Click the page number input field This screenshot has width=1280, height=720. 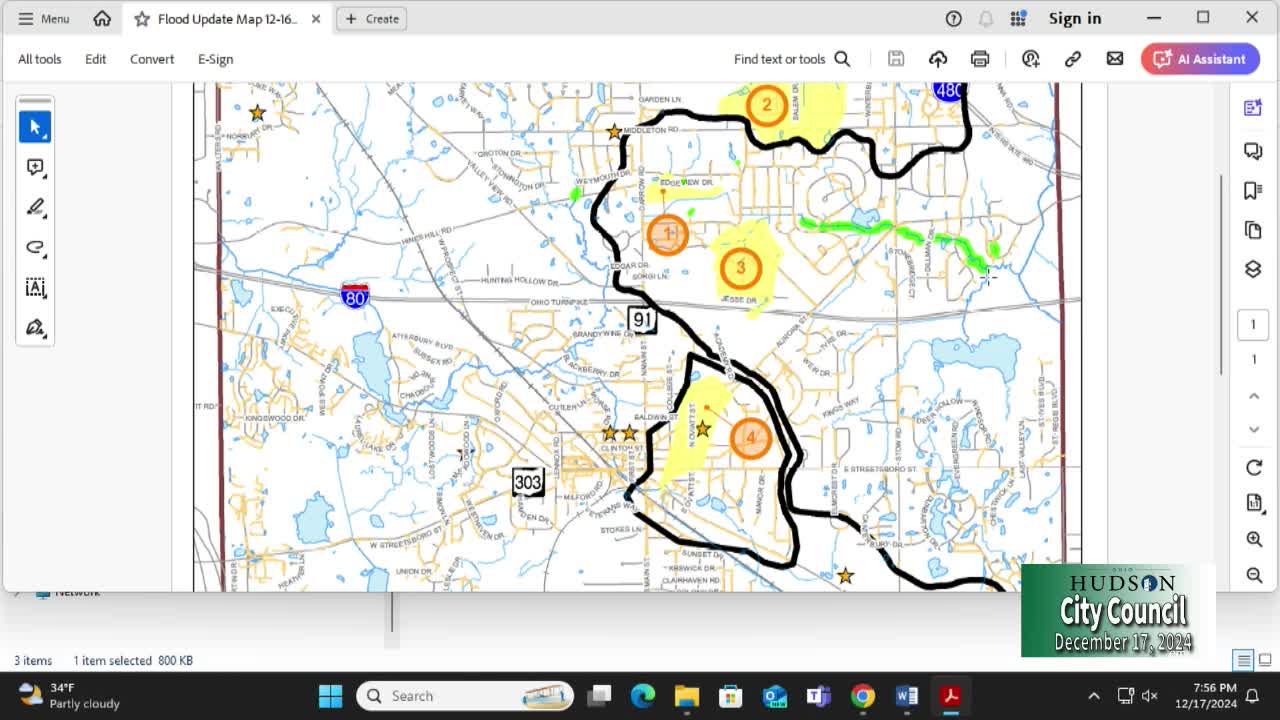(x=1253, y=324)
